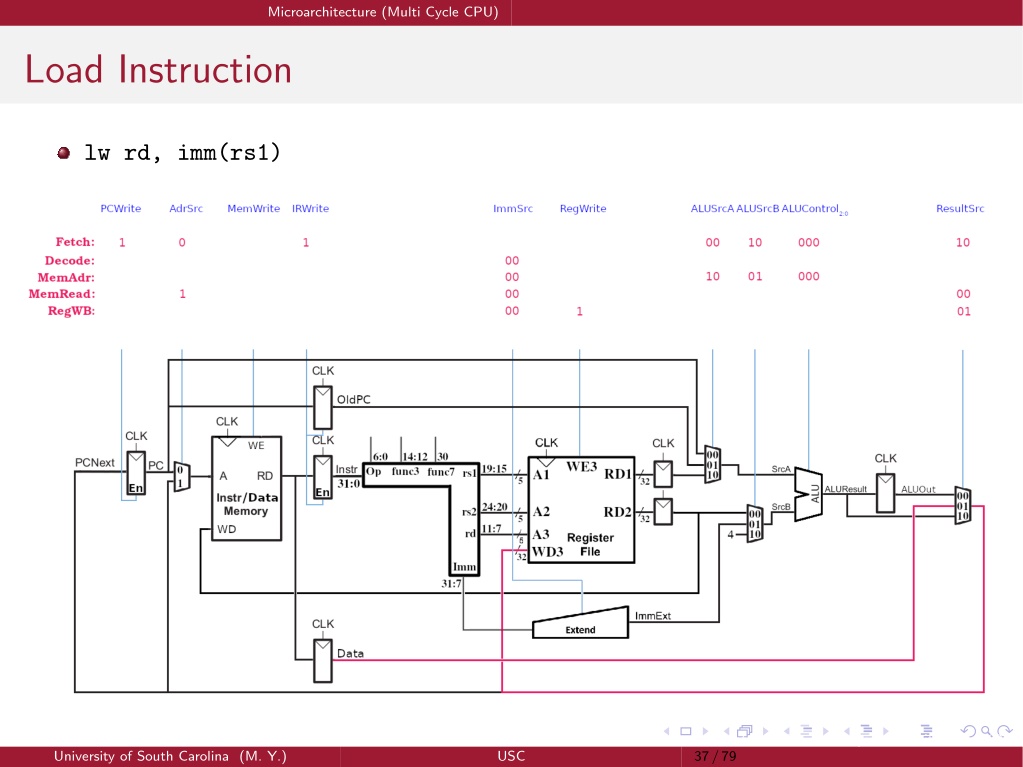Viewport: 1023px width, 767px height.
Task: Click the RegWB ResultSrc value 01
Action: tap(964, 312)
